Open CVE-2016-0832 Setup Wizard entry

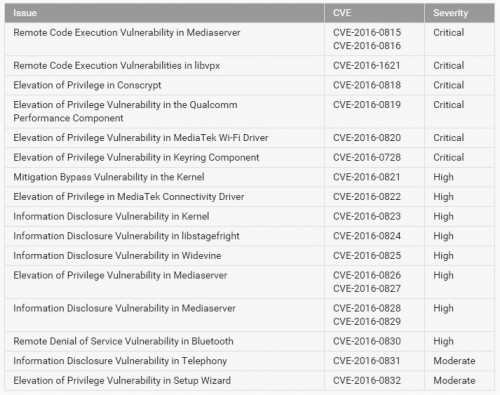(x=367, y=380)
